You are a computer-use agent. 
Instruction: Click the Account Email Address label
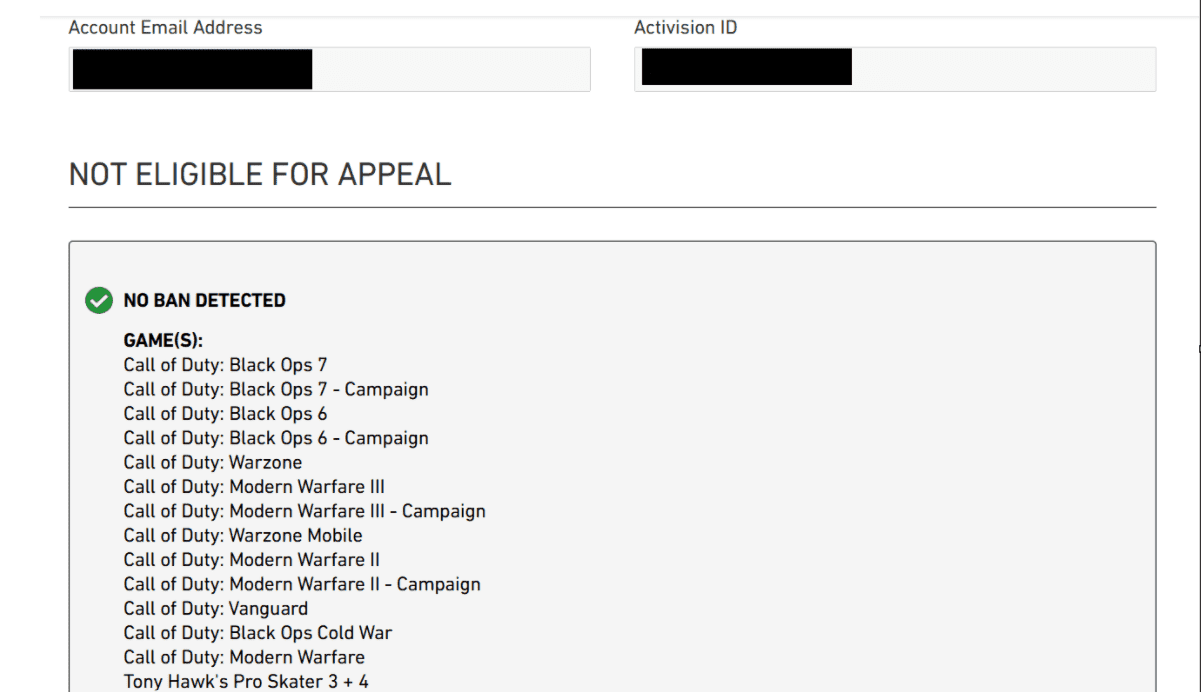[165, 28]
